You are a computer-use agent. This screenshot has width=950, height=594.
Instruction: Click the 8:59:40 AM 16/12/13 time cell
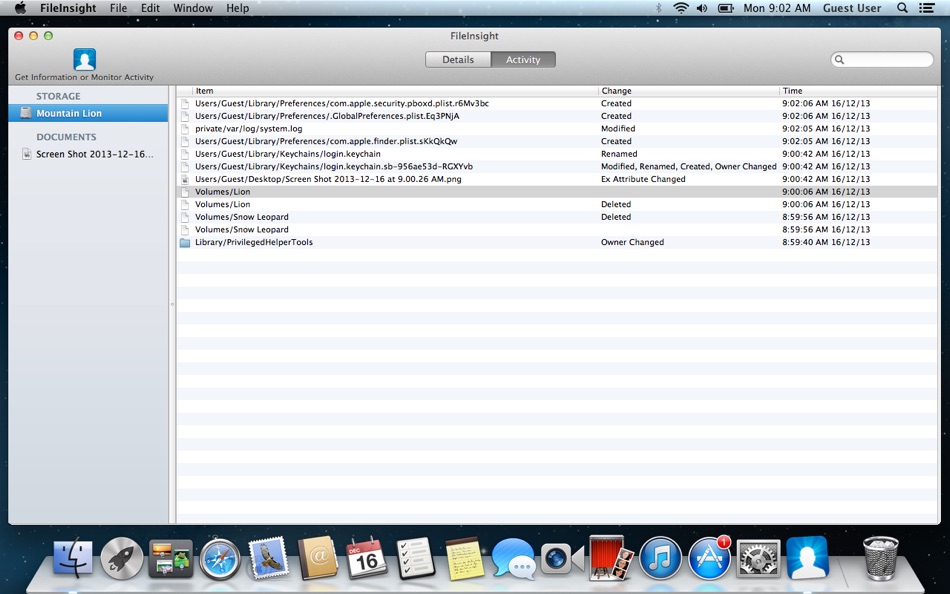(826, 242)
